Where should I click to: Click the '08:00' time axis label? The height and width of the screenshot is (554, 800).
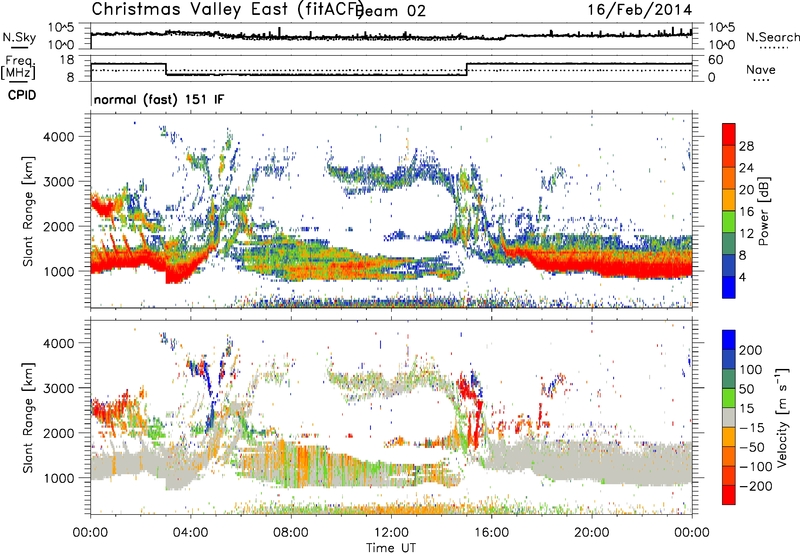pos(291,532)
